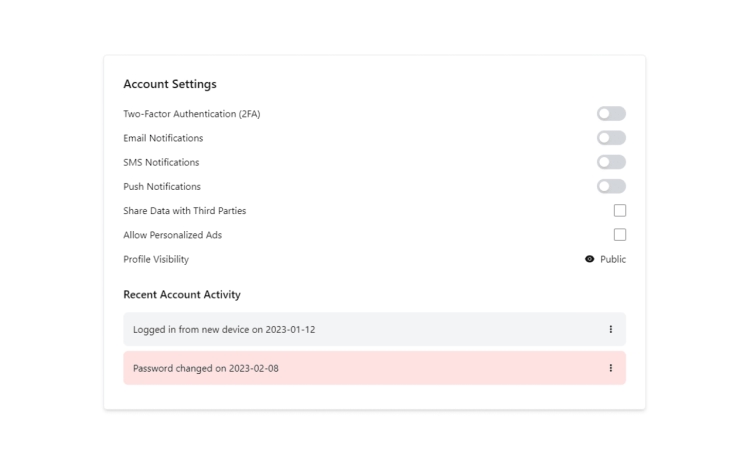The height and width of the screenshot is (469, 750).
Task: Switch on Push Notifications
Action: tap(611, 186)
